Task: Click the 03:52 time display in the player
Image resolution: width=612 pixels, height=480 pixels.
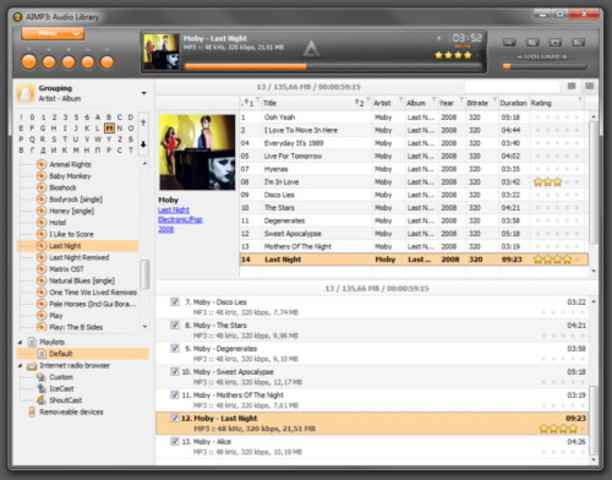Action: [x=467, y=38]
